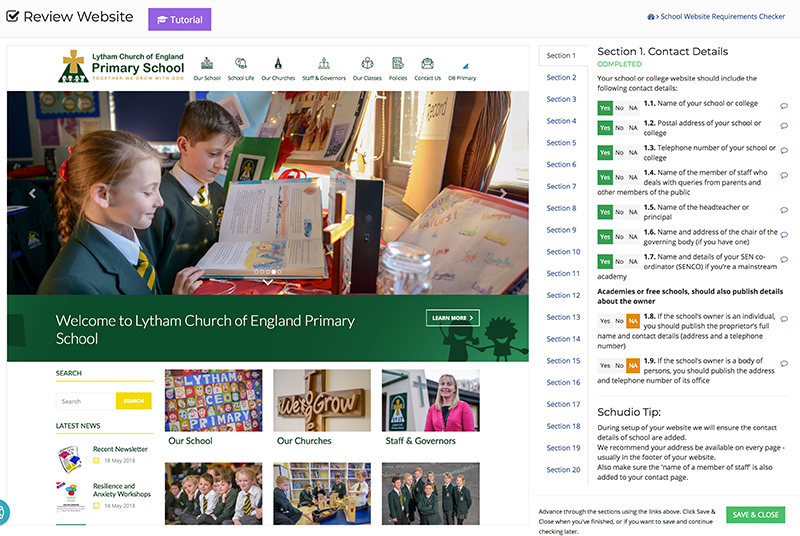
Task: Open the Recent Newsletter news link
Action: [x=120, y=449]
